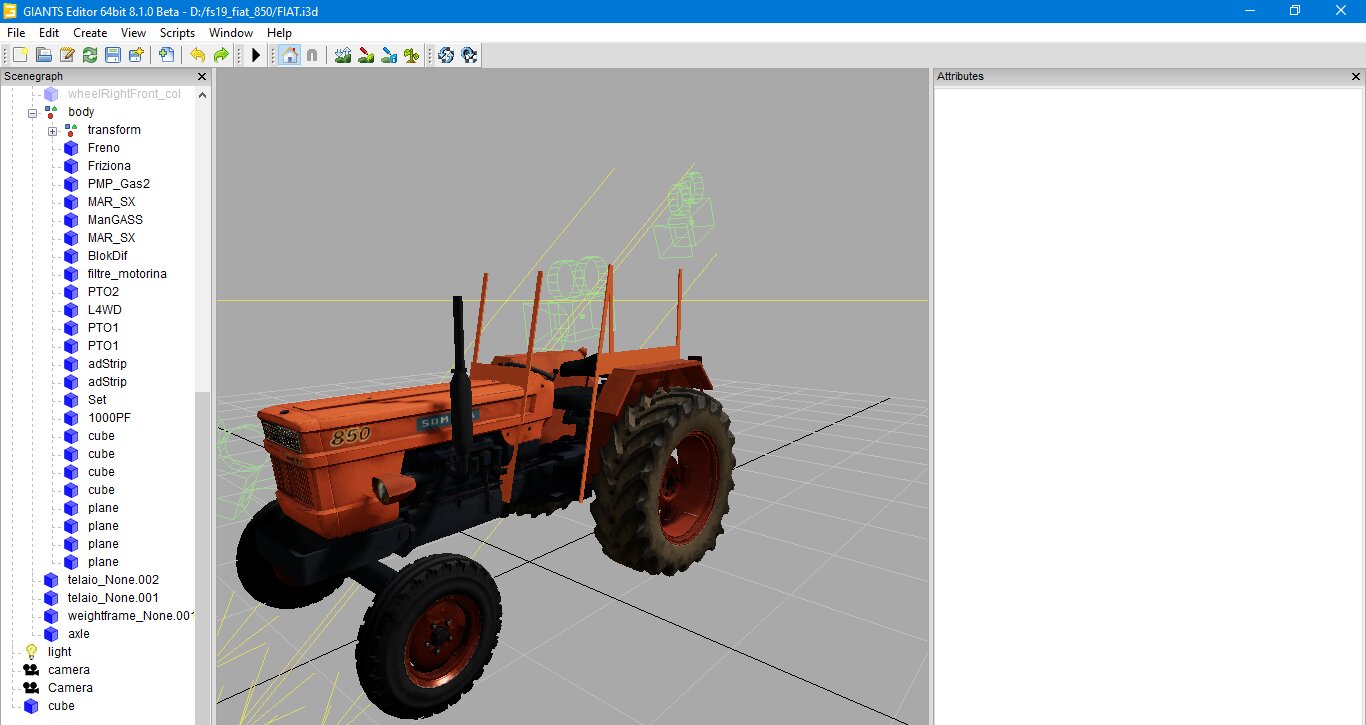Open the View menu

pos(133,33)
